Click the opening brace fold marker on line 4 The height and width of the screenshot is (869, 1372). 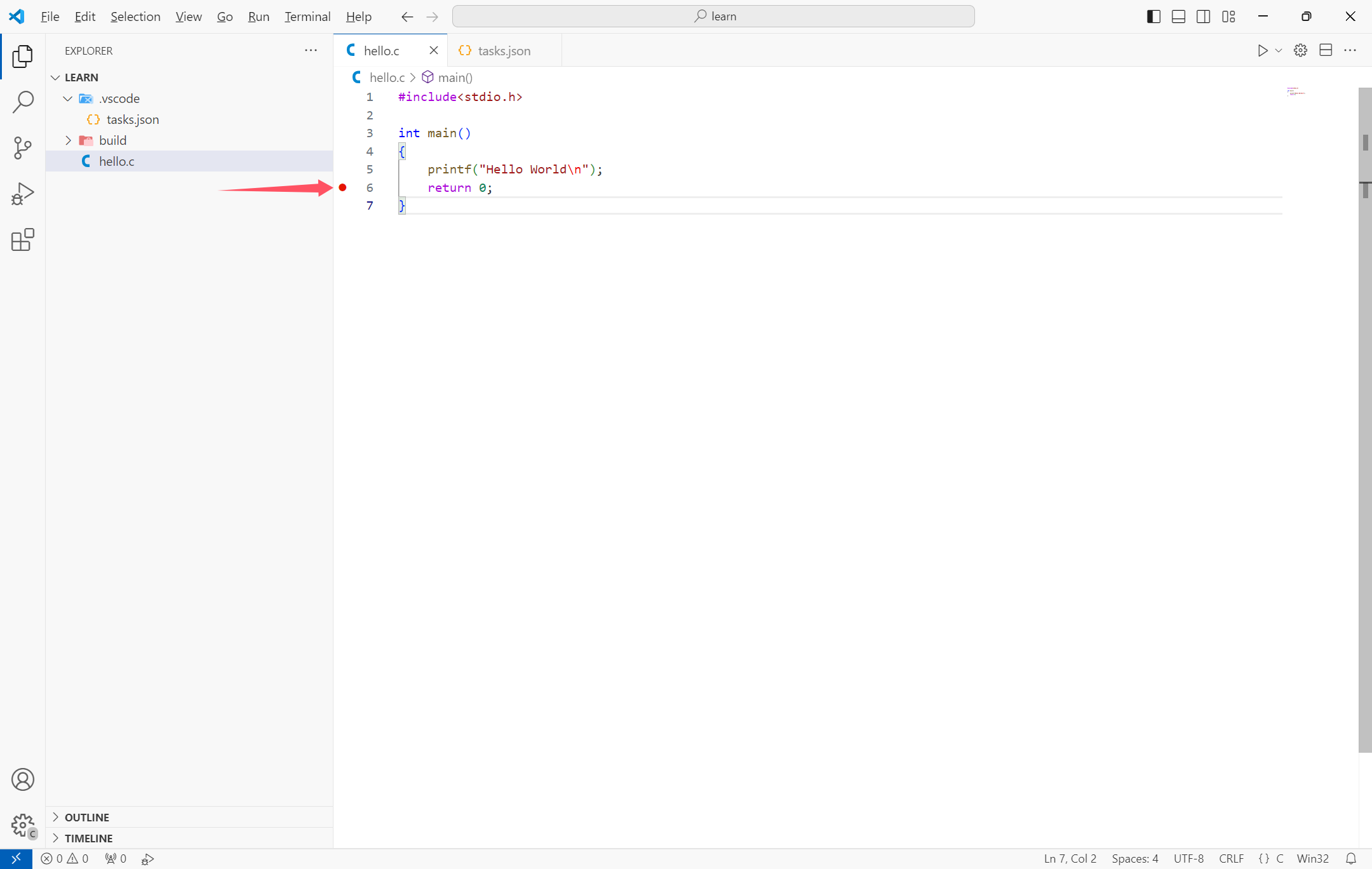(401, 151)
